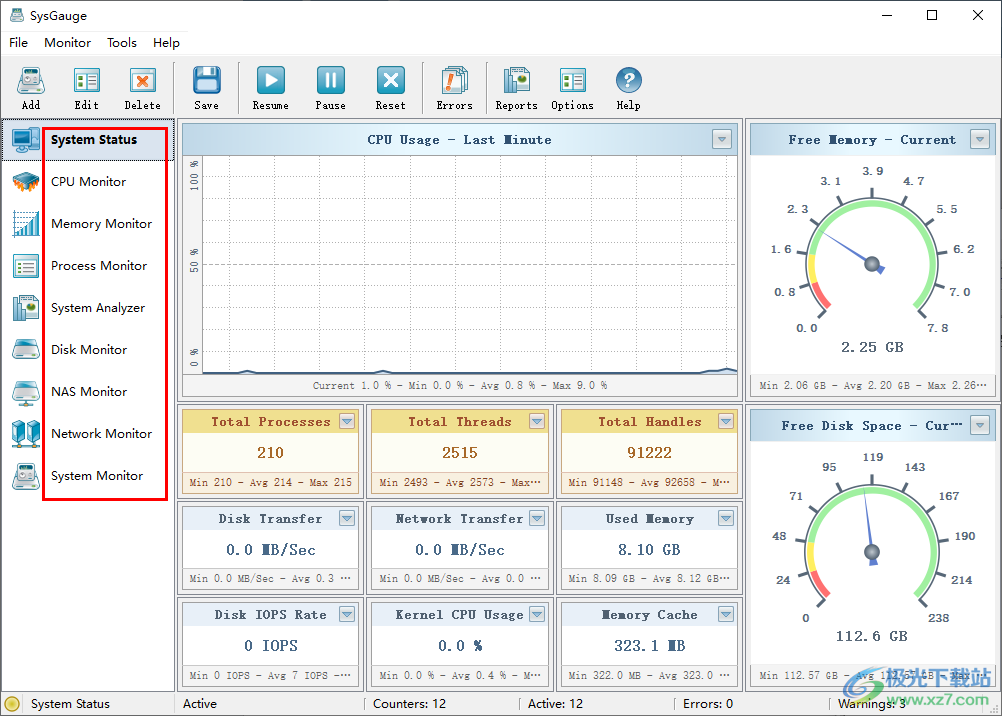This screenshot has width=1002, height=716.
Task: Open the Total Threads dropdown arrow
Action: coord(537,421)
